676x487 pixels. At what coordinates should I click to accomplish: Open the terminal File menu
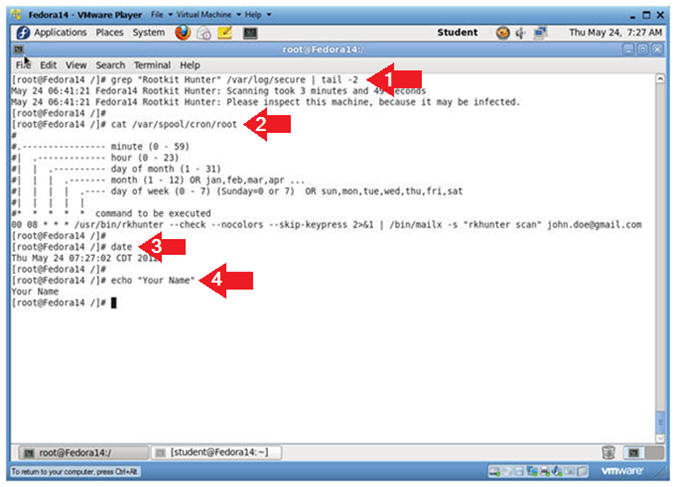click(23, 65)
